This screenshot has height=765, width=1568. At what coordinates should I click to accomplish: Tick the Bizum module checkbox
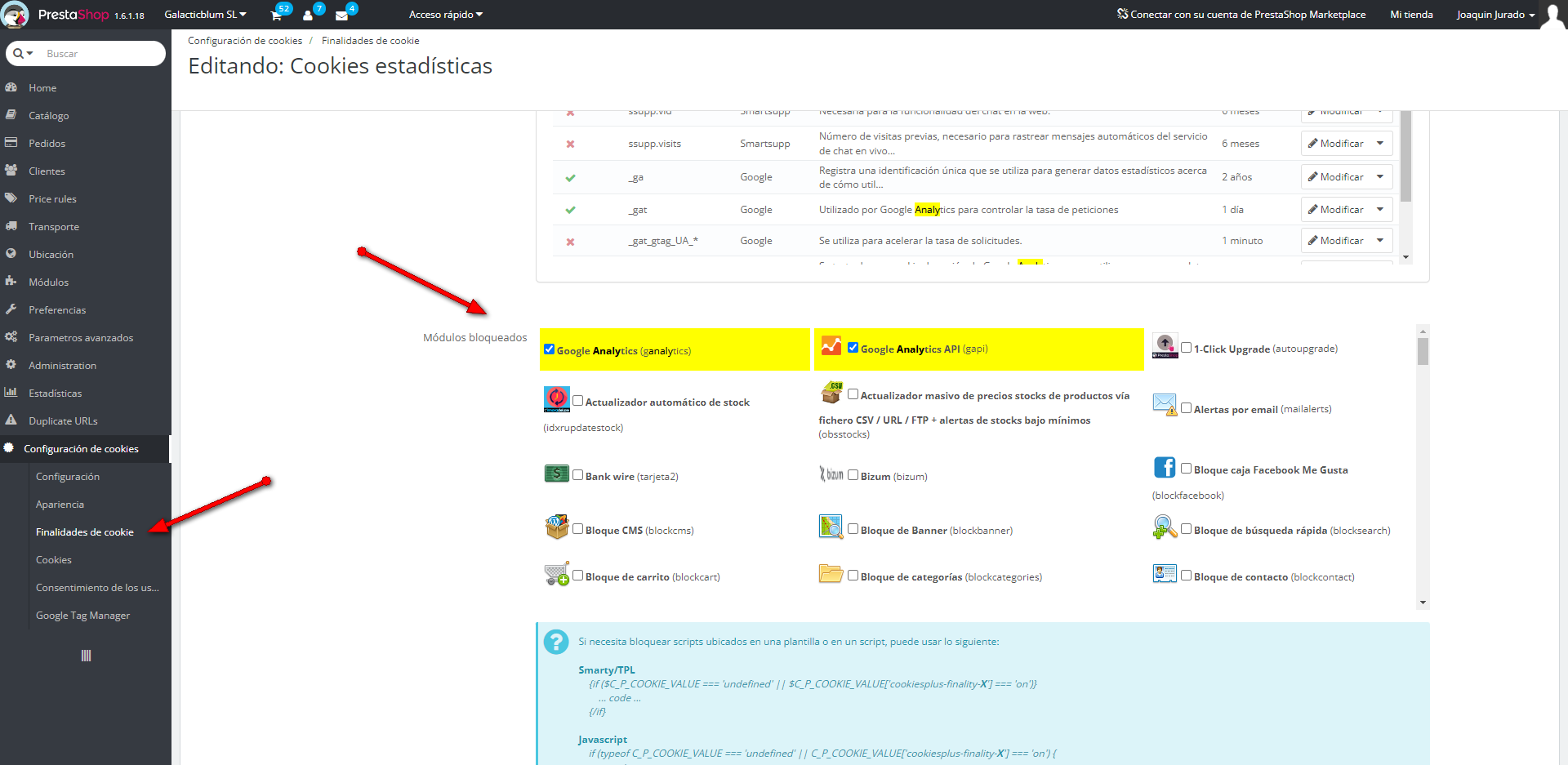pos(853,475)
